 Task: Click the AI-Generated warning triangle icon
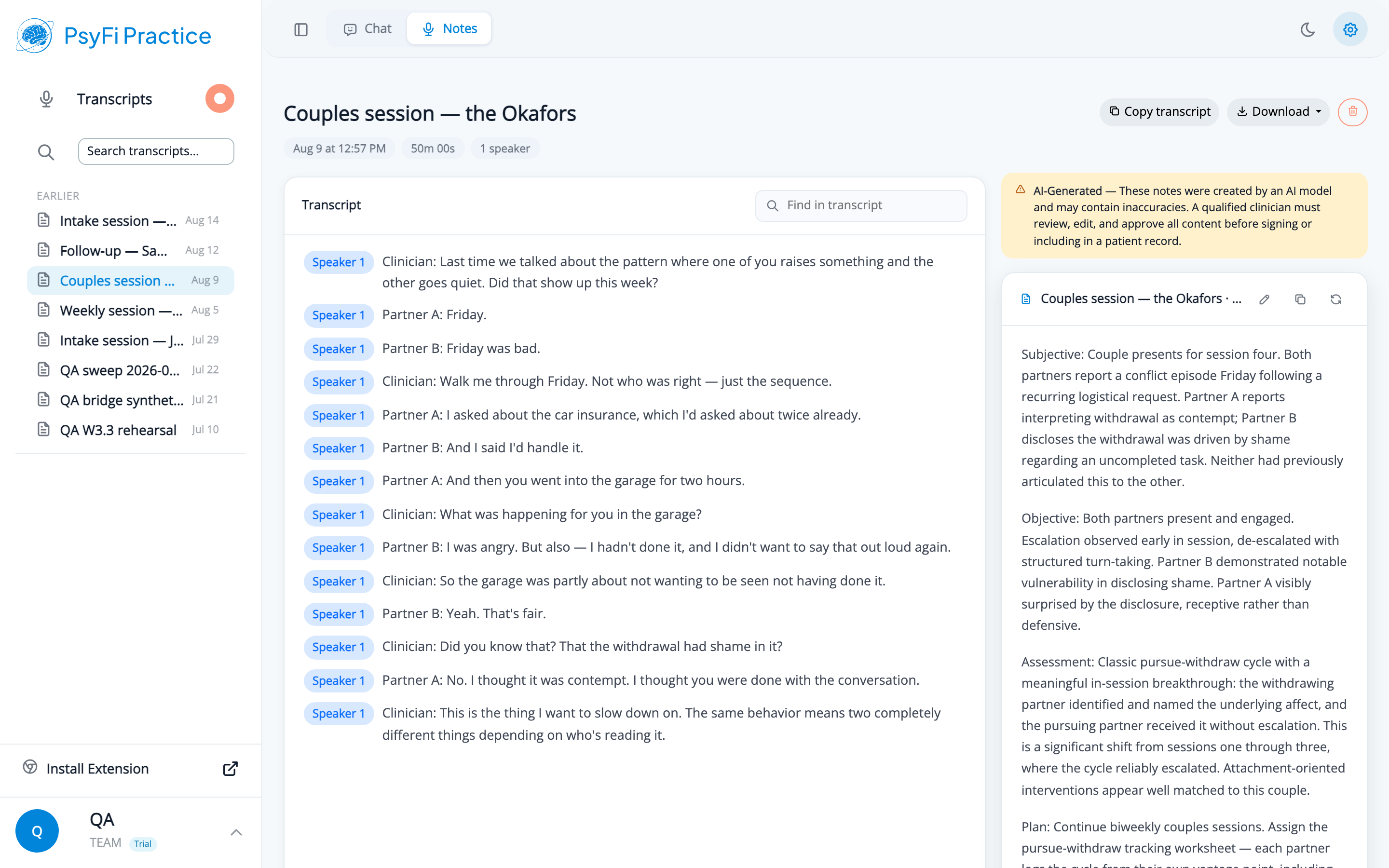pyautogui.click(x=1020, y=190)
